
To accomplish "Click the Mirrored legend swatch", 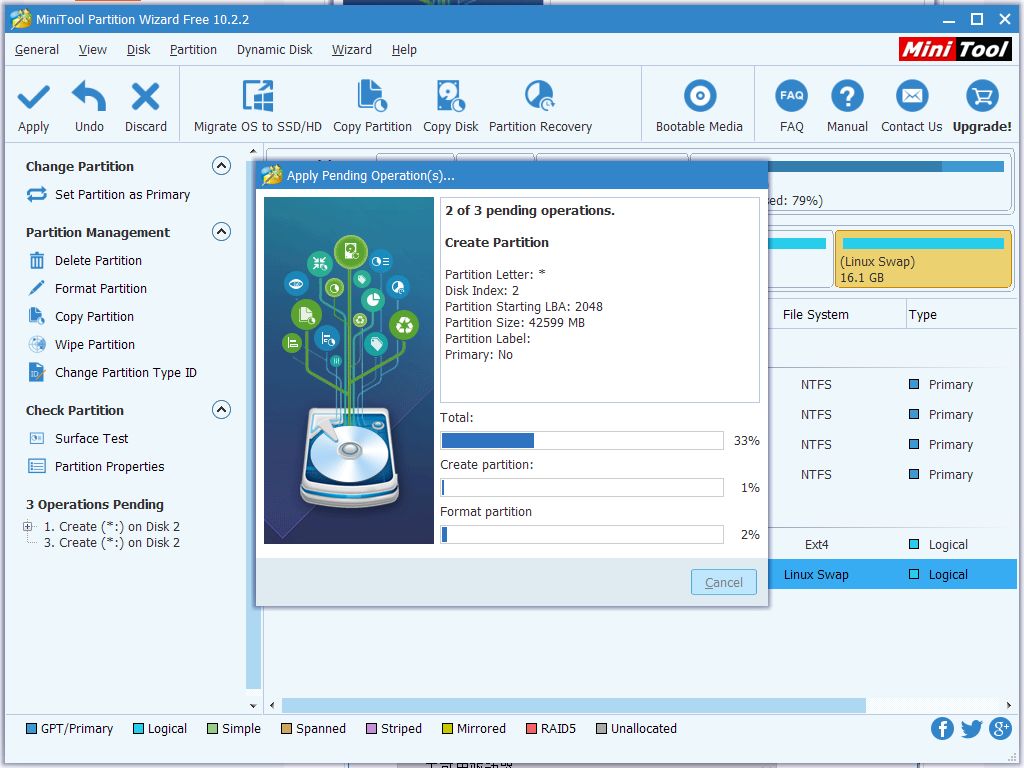I will (x=447, y=729).
